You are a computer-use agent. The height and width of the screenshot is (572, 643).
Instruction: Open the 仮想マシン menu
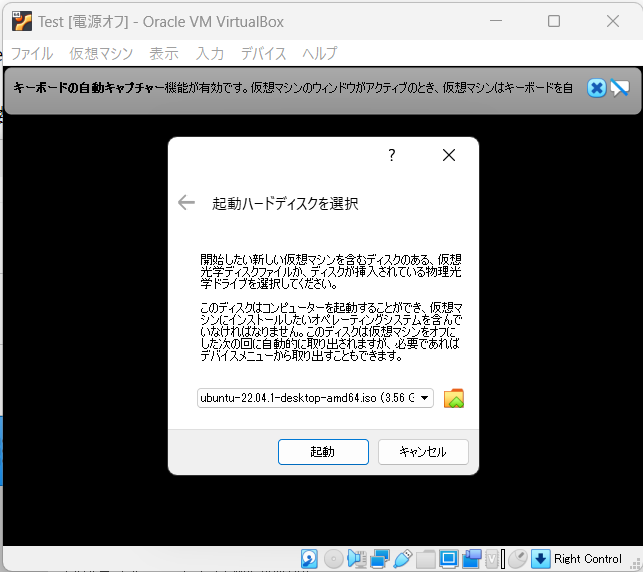click(x=101, y=53)
